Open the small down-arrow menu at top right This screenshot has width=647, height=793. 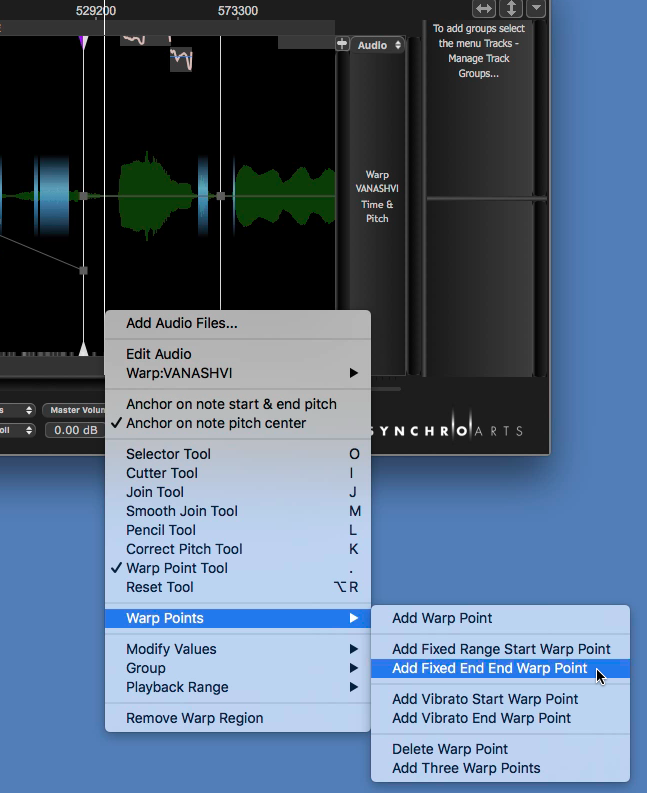point(536,9)
